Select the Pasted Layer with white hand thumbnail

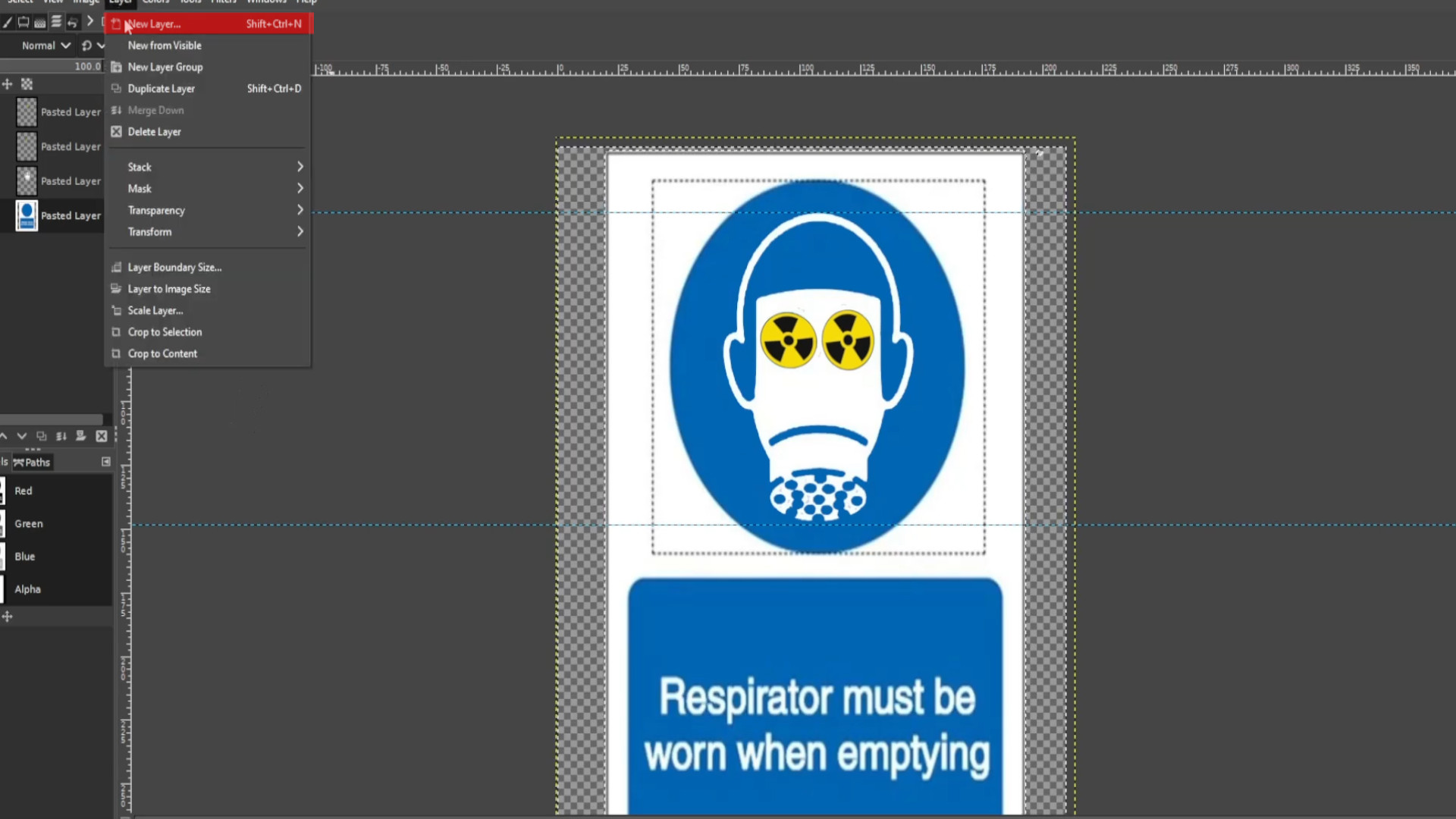53,180
